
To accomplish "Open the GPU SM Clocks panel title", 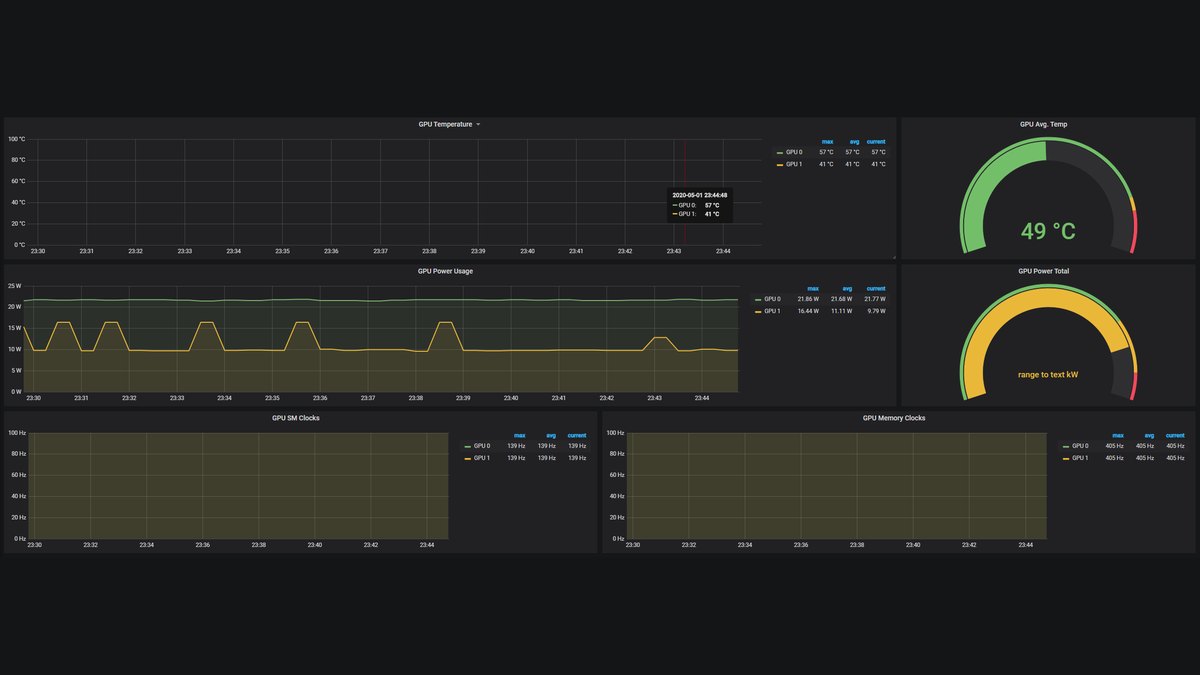I will click(x=296, y=418).
